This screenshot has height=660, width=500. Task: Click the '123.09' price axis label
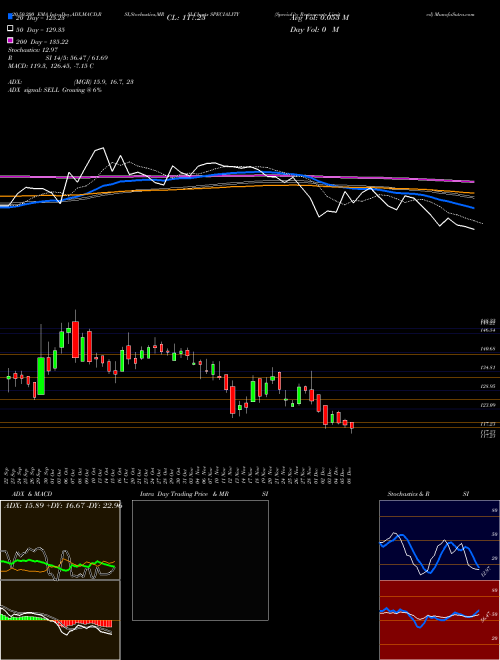[x=488, y=405]
